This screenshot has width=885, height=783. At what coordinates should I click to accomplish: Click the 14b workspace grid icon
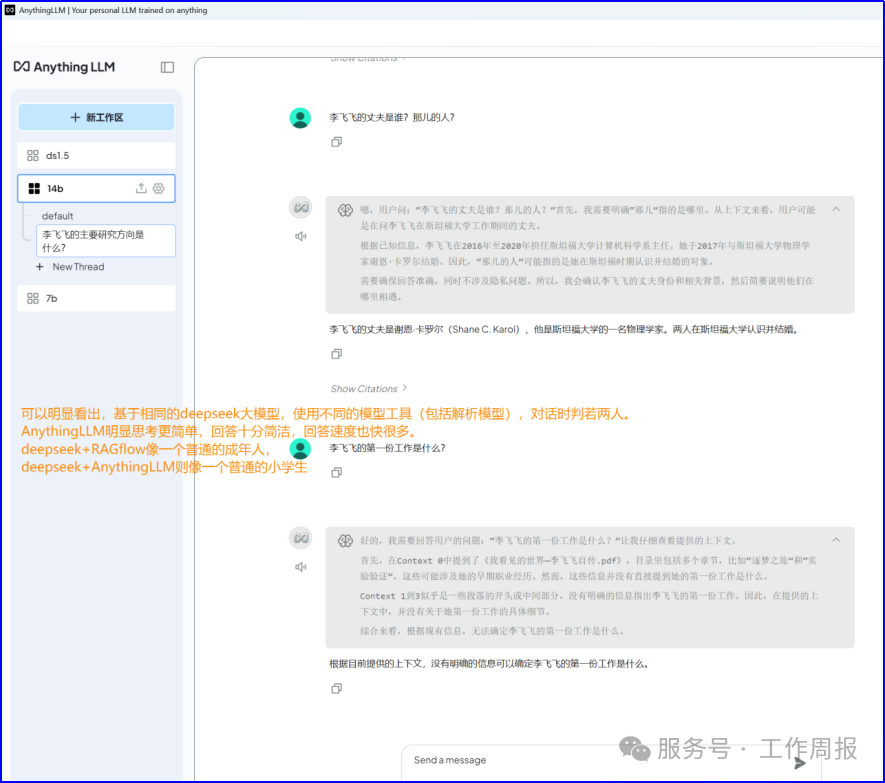[x=34, y=189]
